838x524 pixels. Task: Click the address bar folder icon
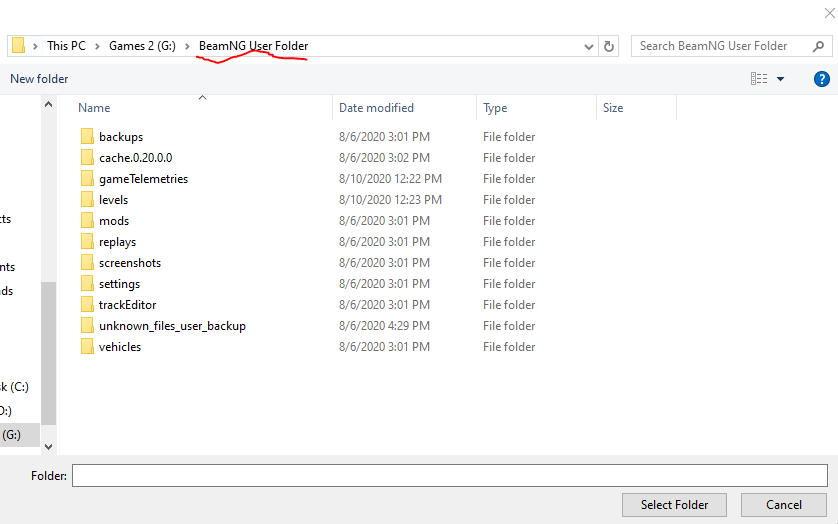18,45
